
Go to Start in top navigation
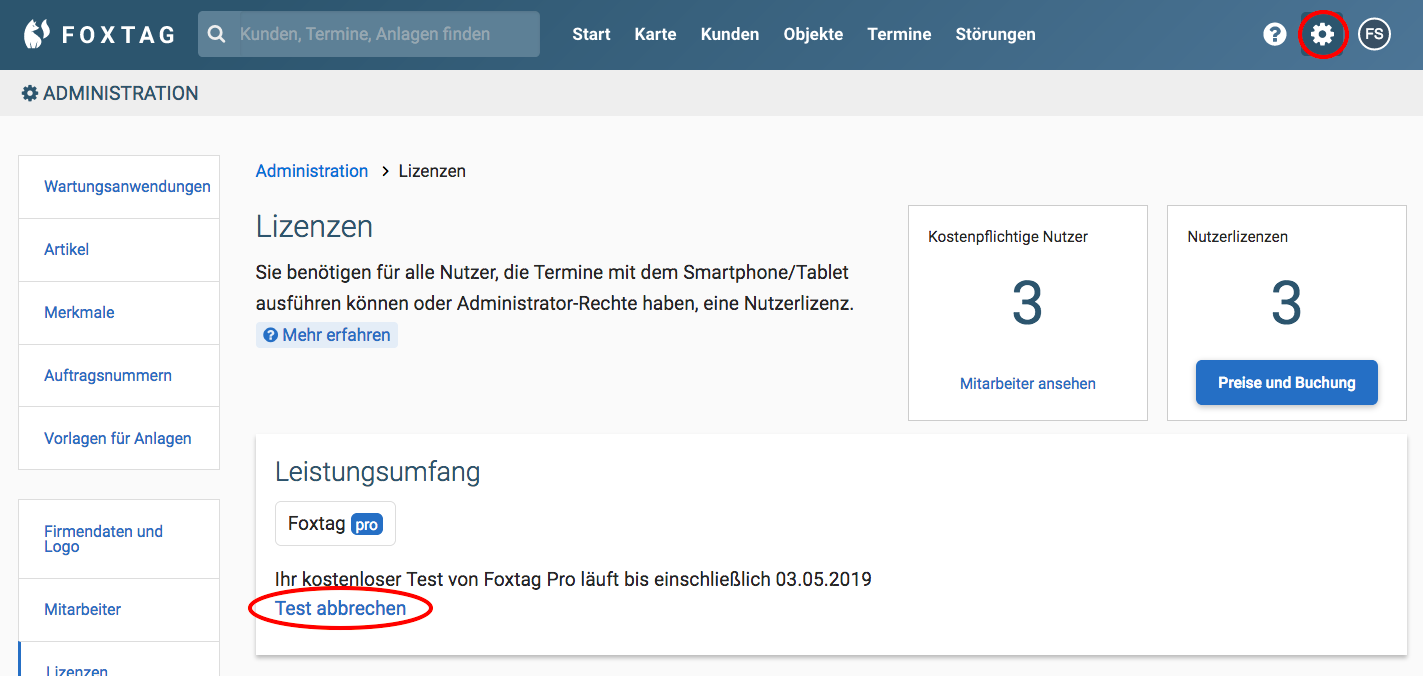[x=591, y=34]
